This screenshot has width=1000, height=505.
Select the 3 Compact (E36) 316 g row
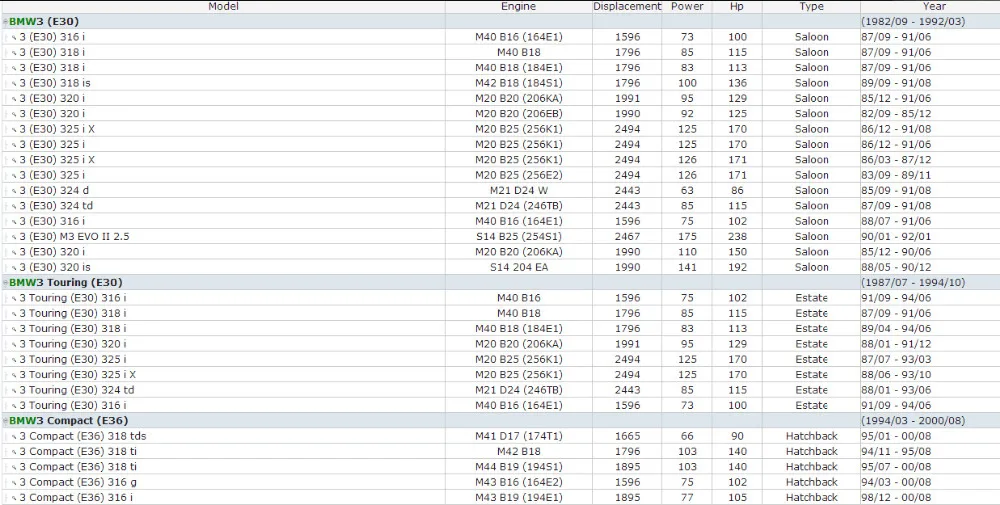(501, 482)
